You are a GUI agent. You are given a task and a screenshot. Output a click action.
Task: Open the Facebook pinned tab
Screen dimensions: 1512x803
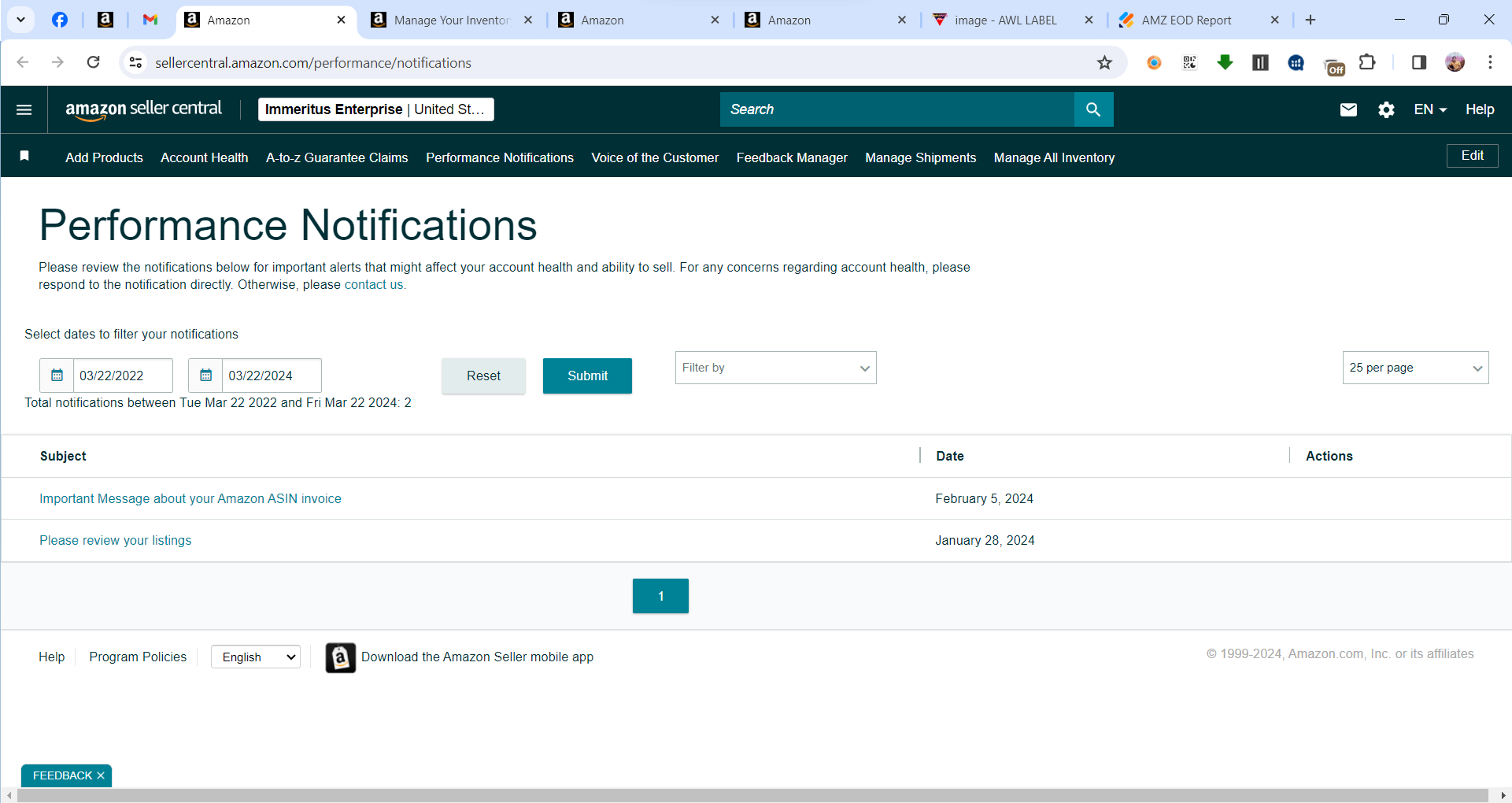60,20
